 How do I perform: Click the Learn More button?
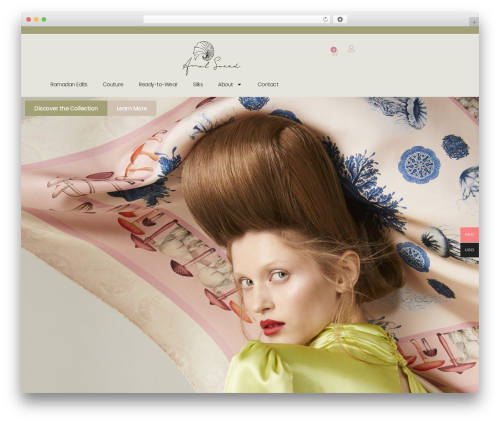coord(132,108)
